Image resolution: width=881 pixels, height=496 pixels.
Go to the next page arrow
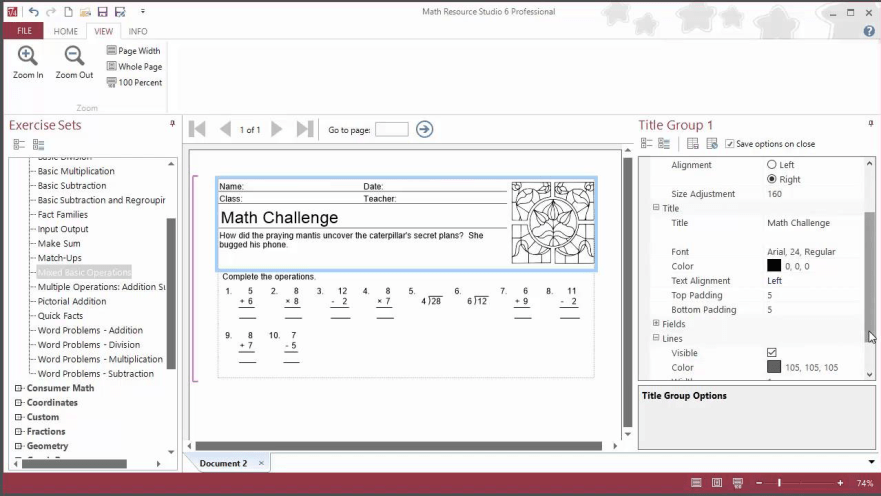point(277,129)
